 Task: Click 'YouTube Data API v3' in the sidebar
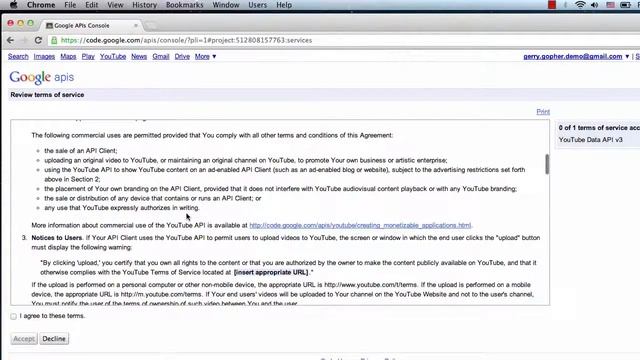click(x=591, y=140)
